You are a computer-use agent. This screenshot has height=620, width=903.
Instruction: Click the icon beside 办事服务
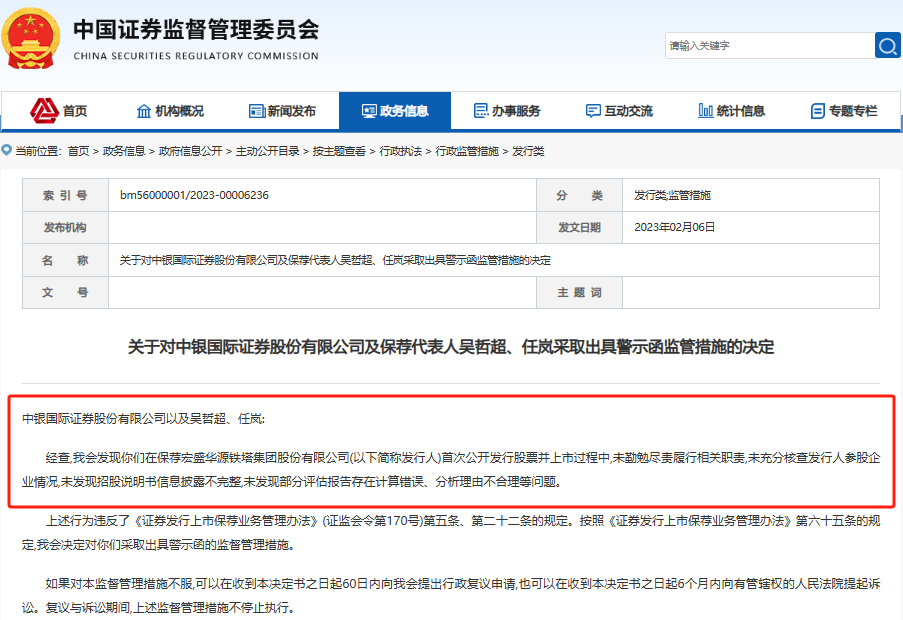(481, 111)
